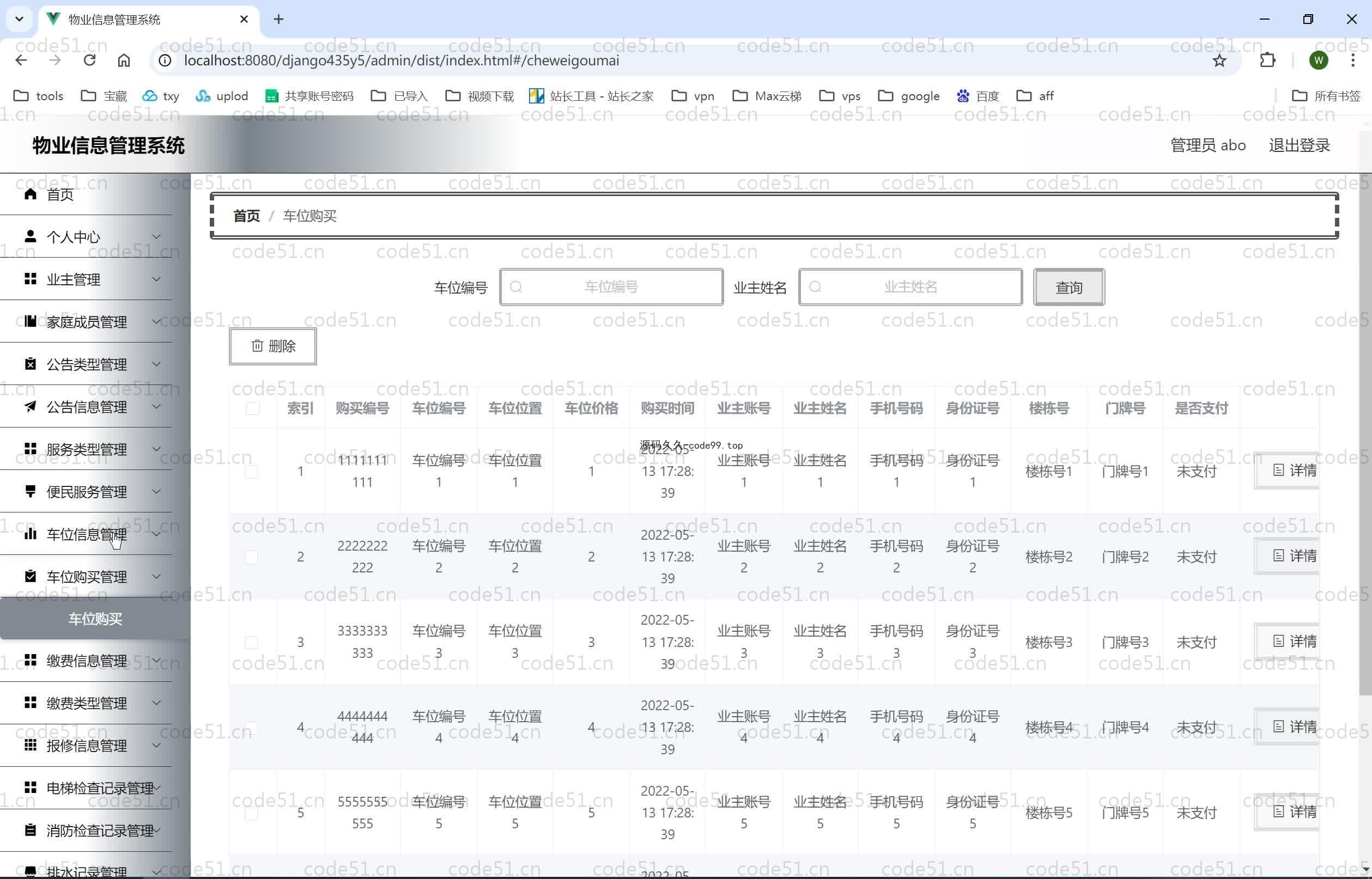View site information icon in address bar
Screen dimensions: 1372x879
pos(165,60)
